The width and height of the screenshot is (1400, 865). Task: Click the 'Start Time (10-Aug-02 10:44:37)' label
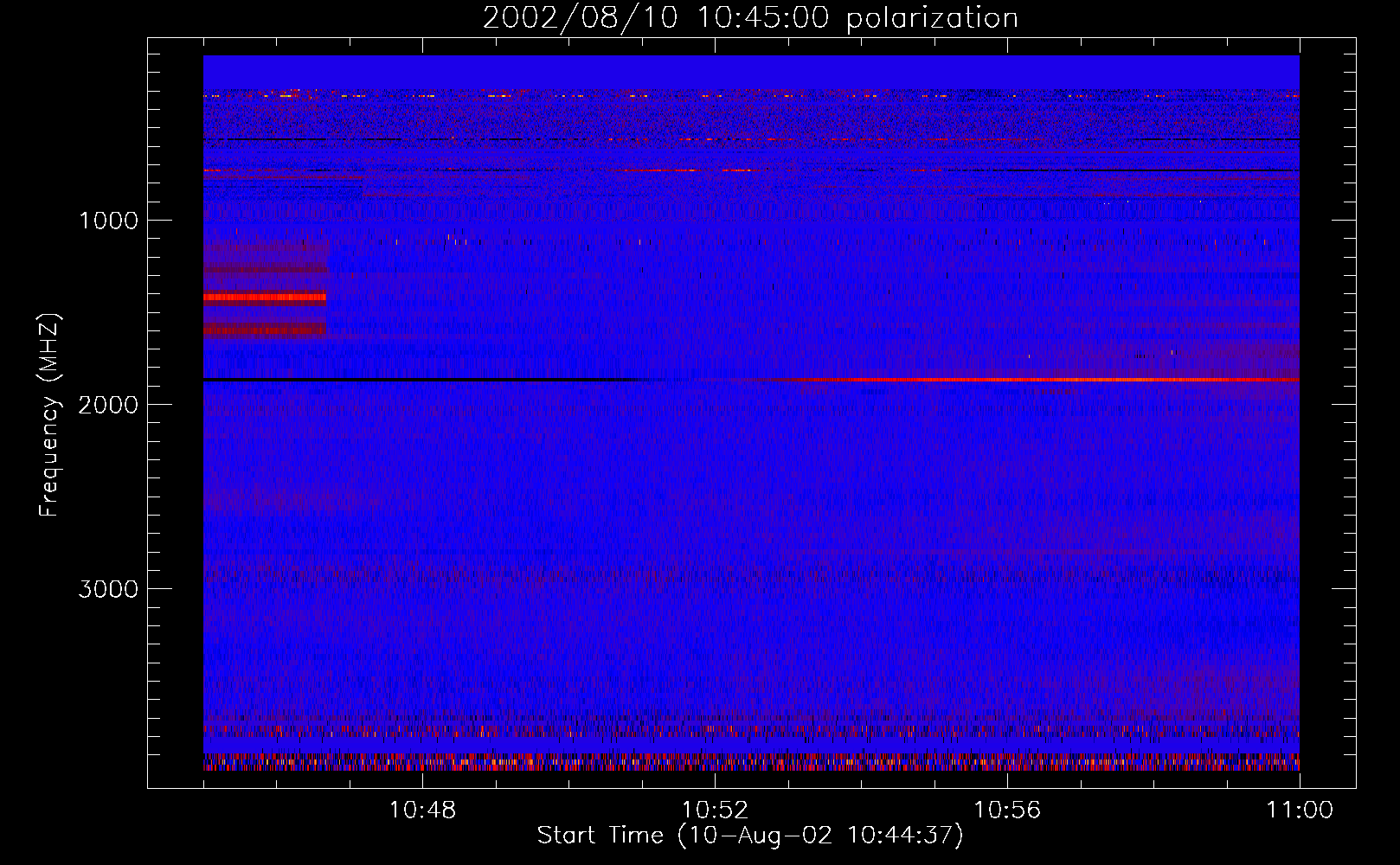point(750,836)
